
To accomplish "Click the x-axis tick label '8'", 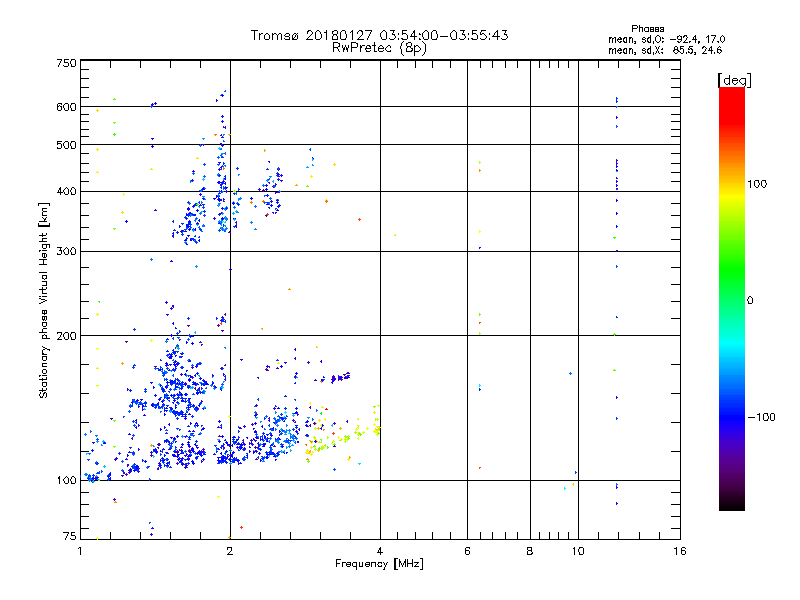I will click(530, 551).
